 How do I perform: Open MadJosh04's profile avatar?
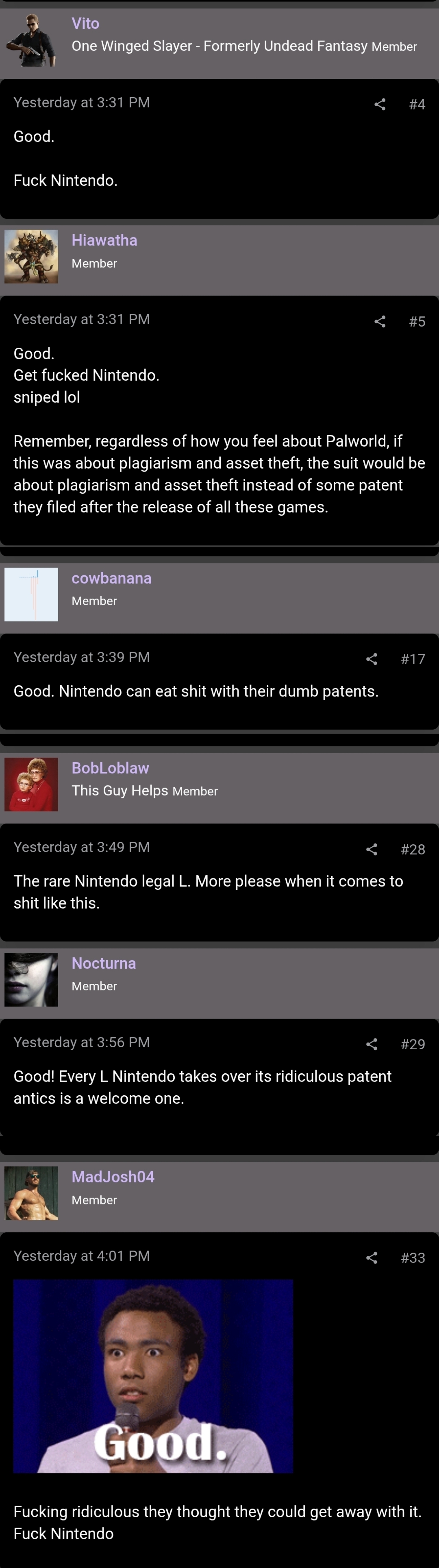pos(32,1193)
